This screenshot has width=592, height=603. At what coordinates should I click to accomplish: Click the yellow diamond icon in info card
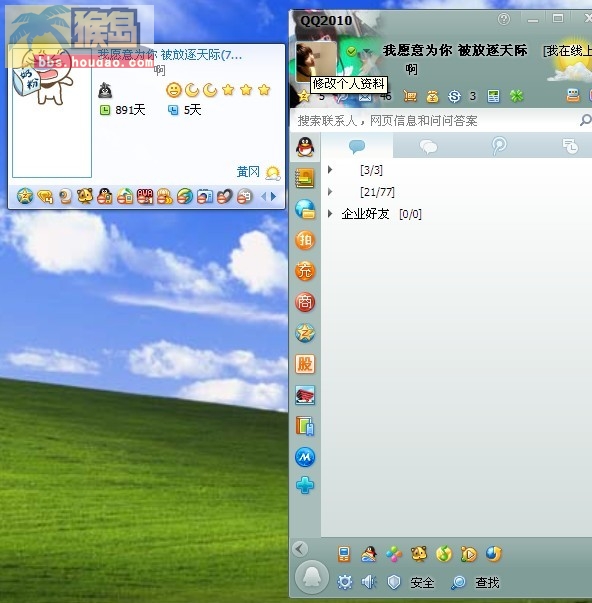coord(45,197)
